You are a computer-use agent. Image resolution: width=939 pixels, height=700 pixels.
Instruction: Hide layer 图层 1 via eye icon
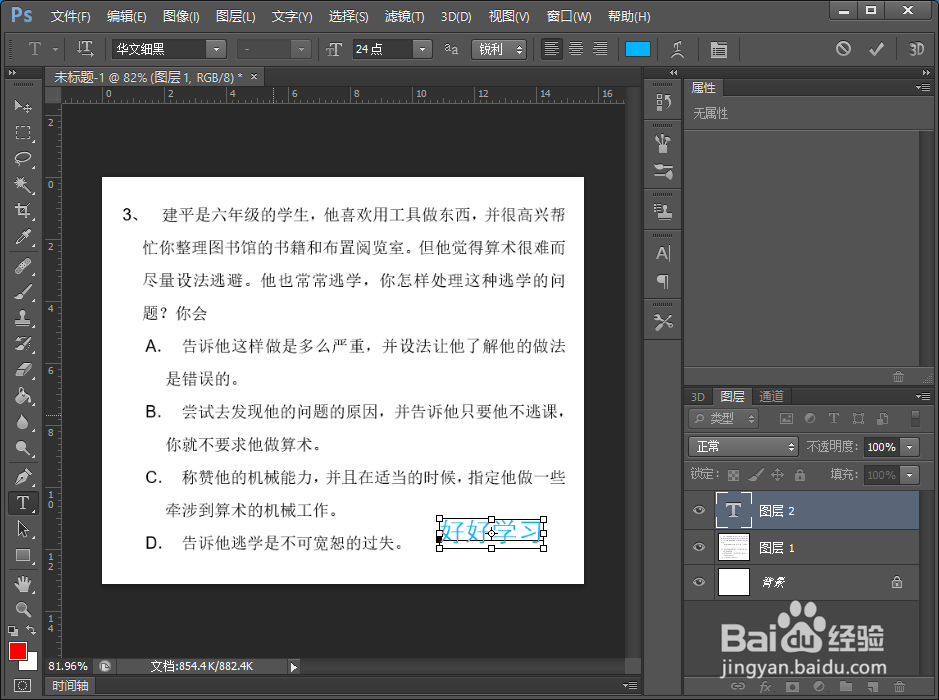coord(698,547)
